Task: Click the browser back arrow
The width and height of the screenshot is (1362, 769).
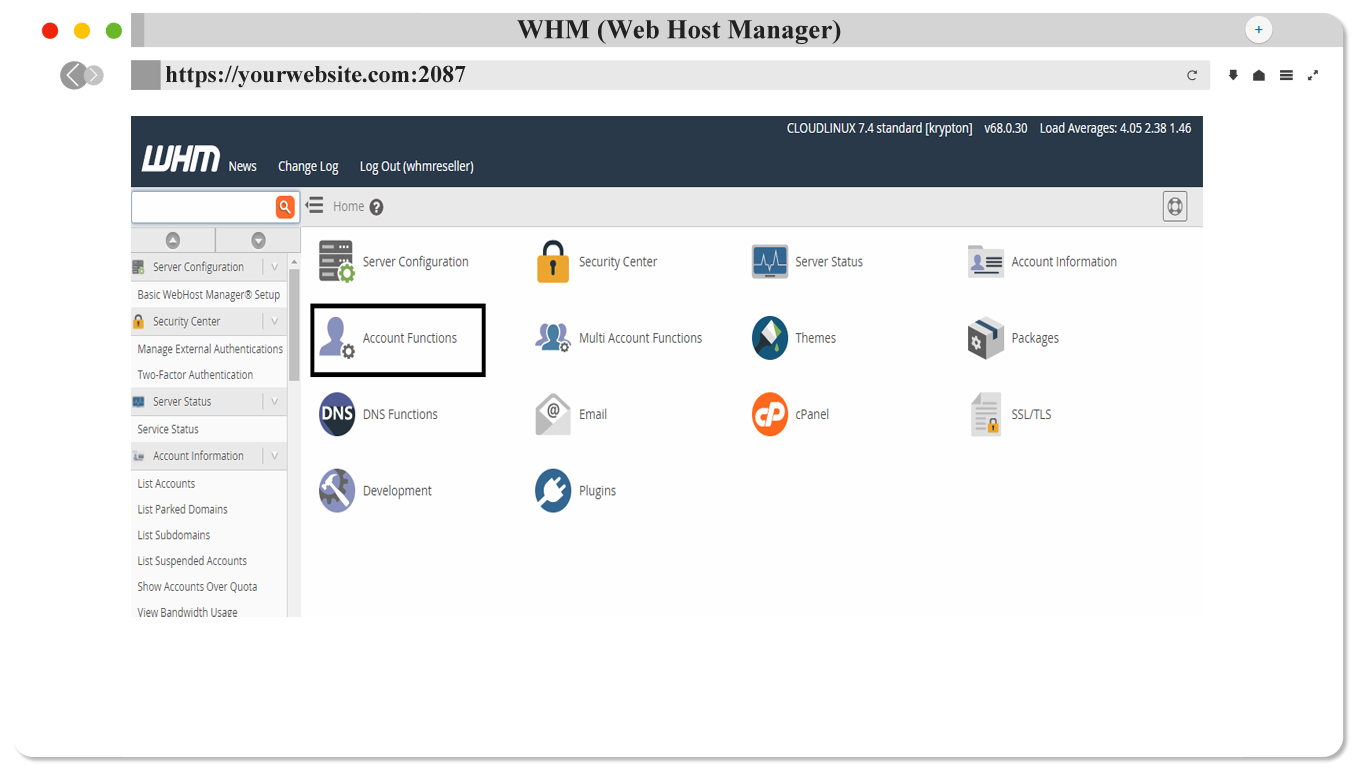Action: pos(73,75)
